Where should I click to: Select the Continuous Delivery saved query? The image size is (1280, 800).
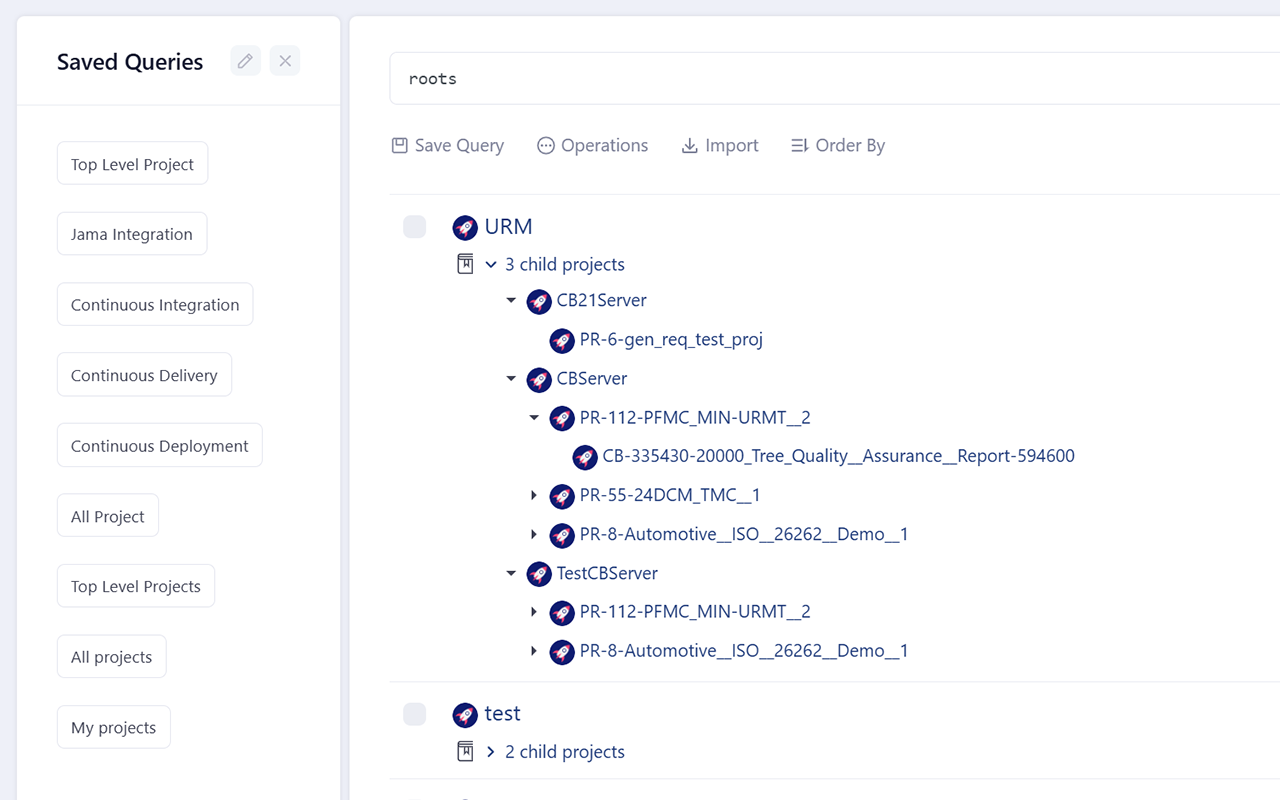[144, 375]
